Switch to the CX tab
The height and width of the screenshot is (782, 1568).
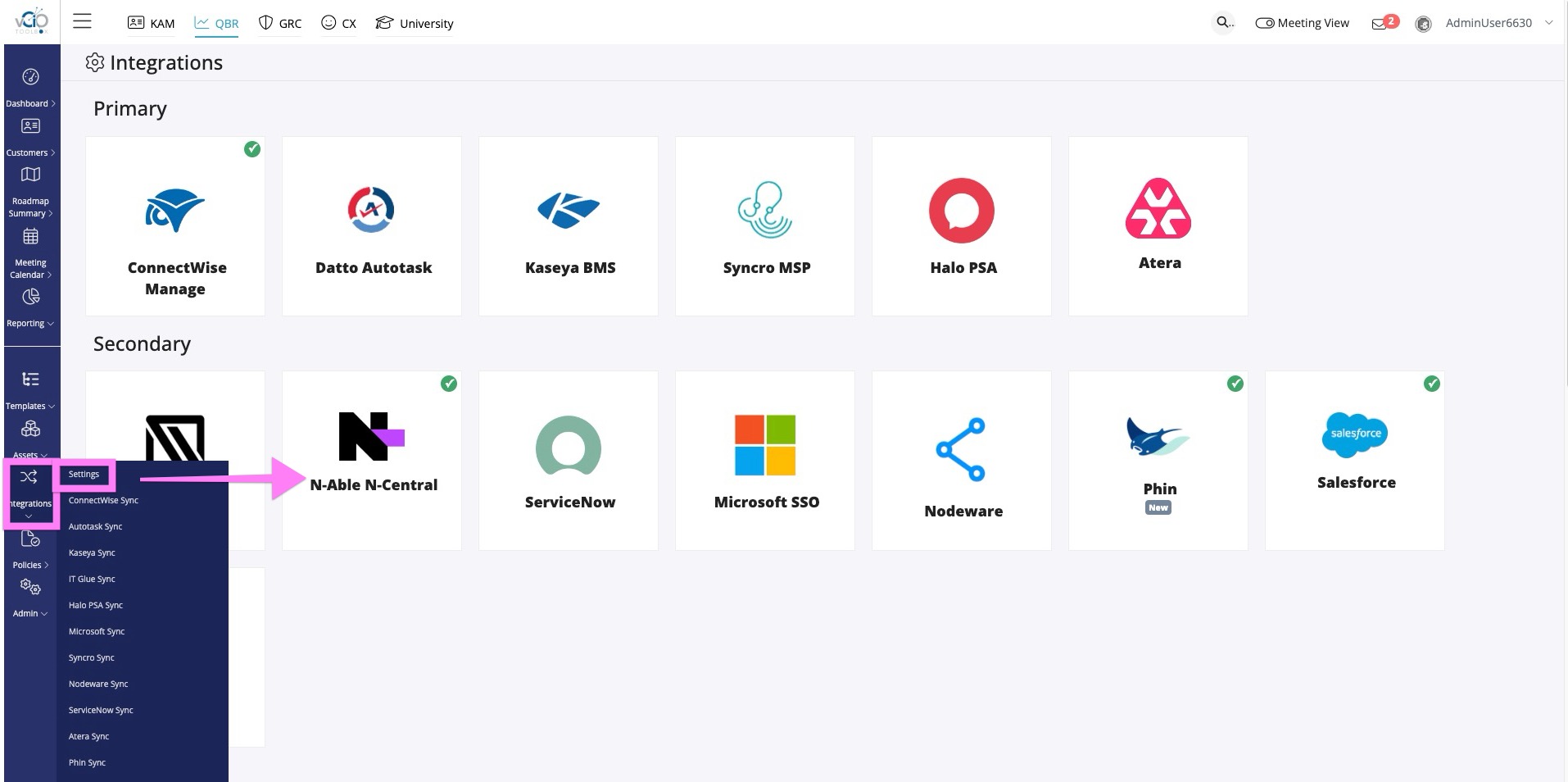(338, 23)
